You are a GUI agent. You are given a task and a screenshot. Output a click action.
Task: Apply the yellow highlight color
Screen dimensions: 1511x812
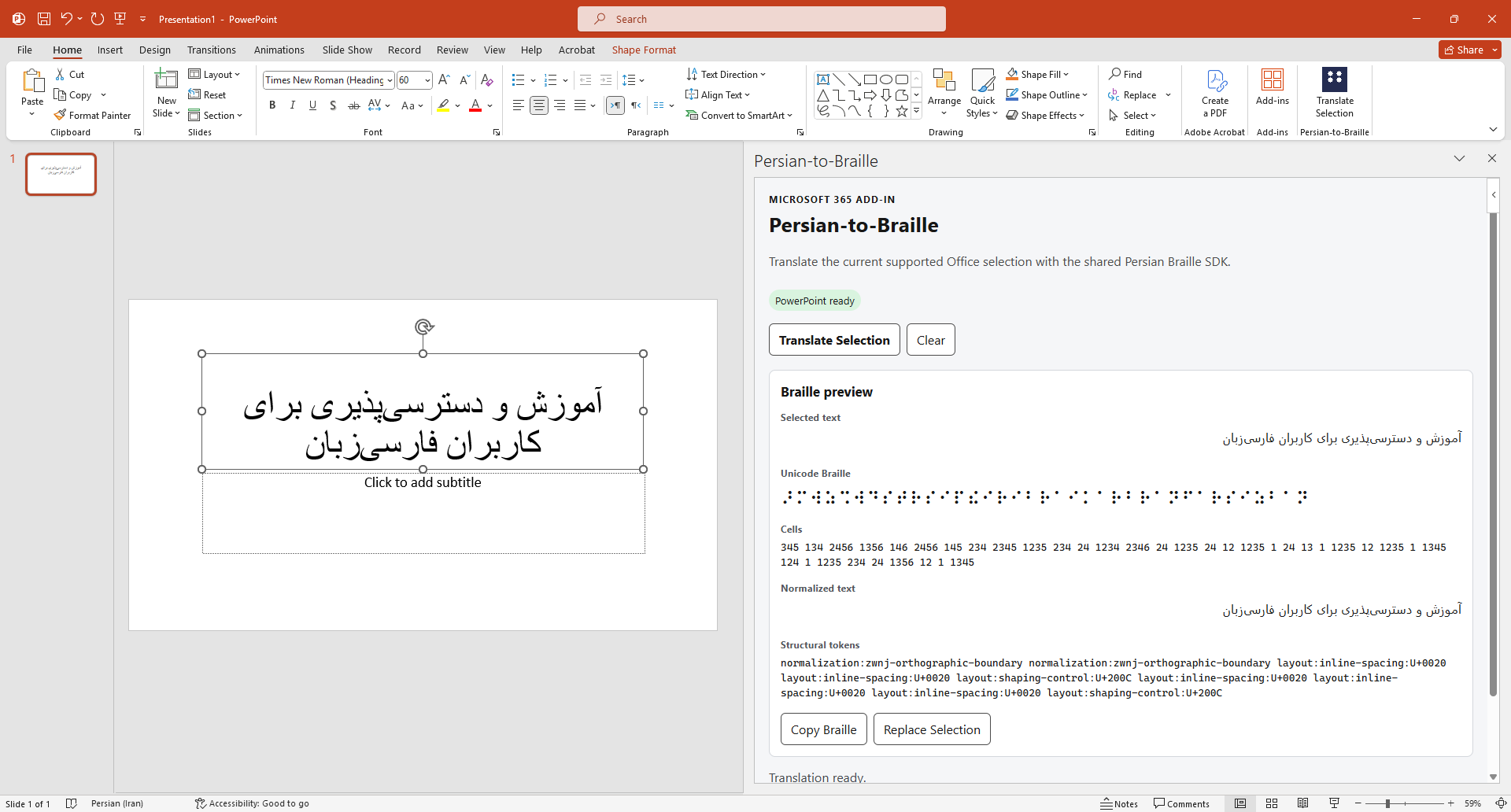coord(444,105)
